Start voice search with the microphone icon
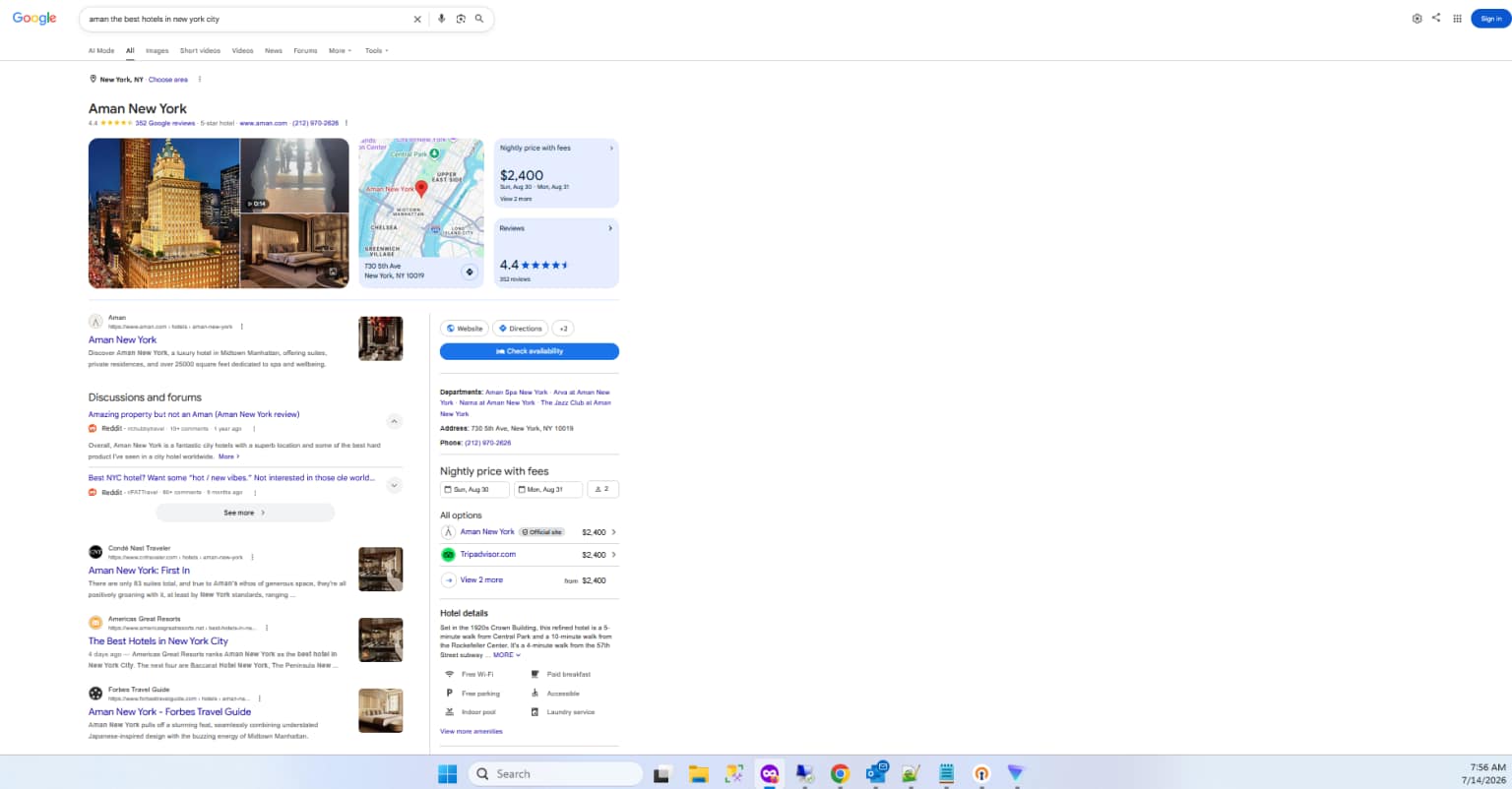 [x=441, y=19]
